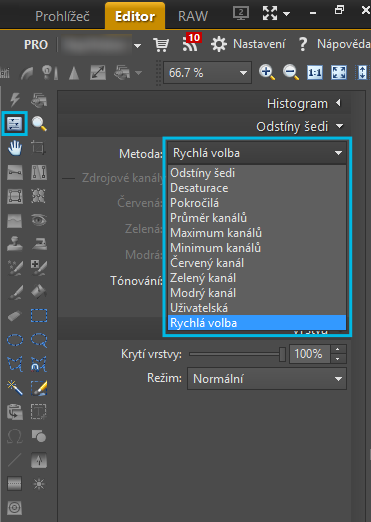Viewport: 371px width, 522px height.
Task: Choose Průměr kanálů method
Action: tap(257, 218)
